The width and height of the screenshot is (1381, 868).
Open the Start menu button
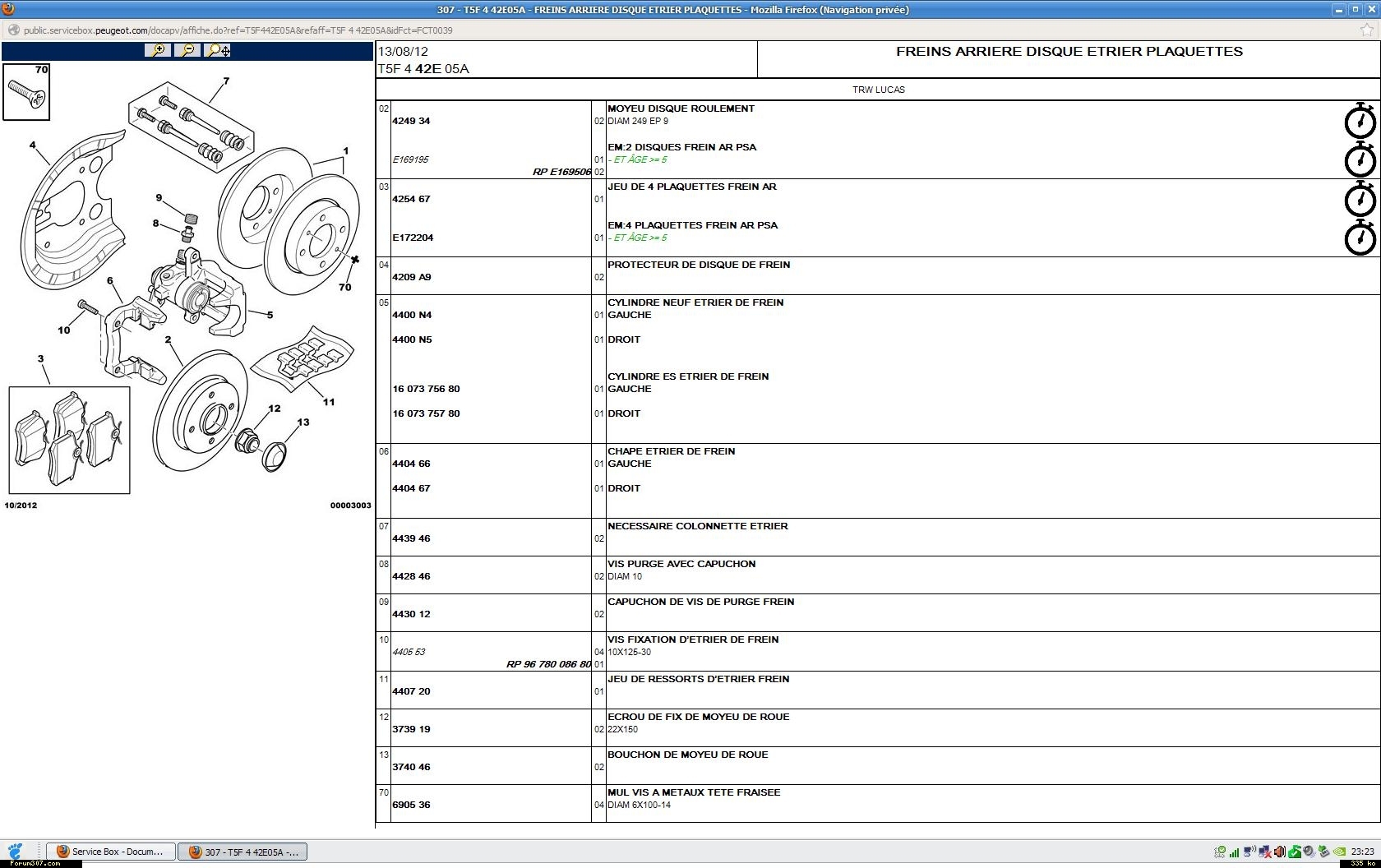15,852
